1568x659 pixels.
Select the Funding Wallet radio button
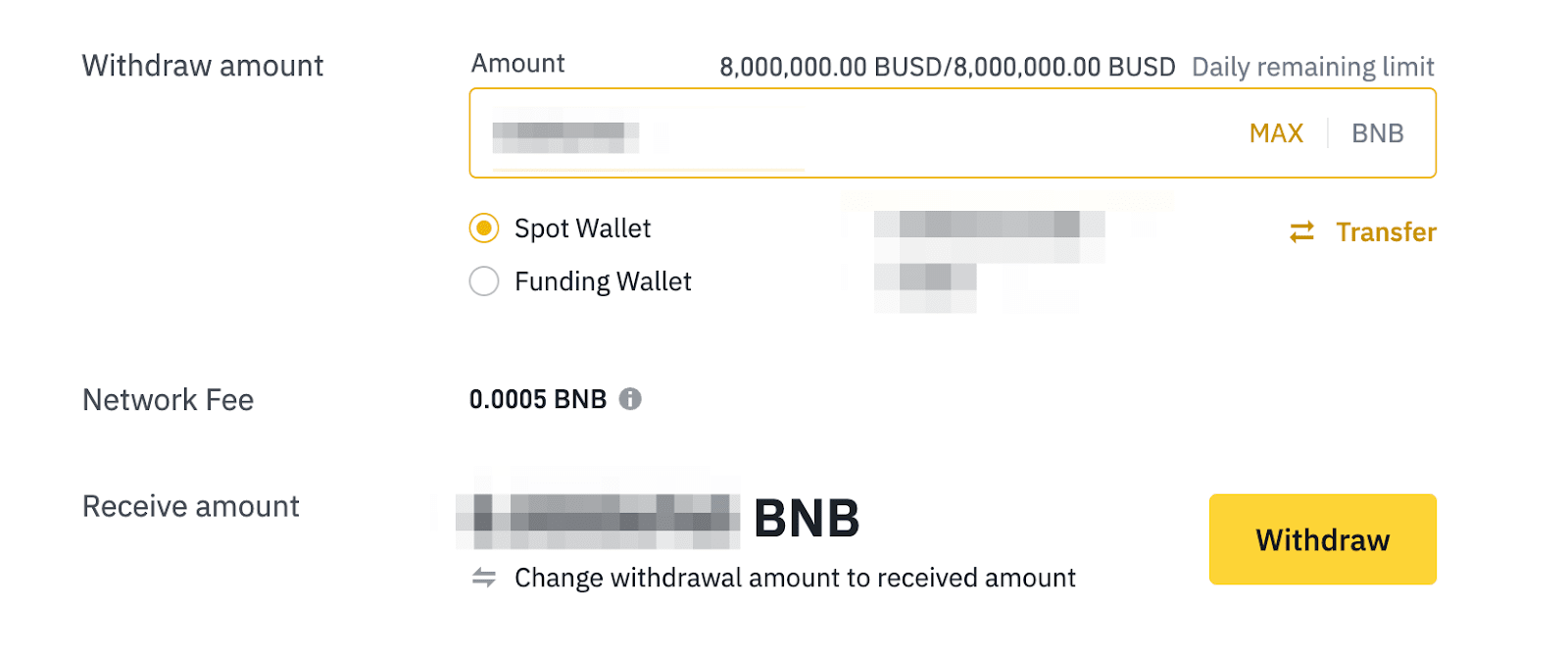pos(484,281)
